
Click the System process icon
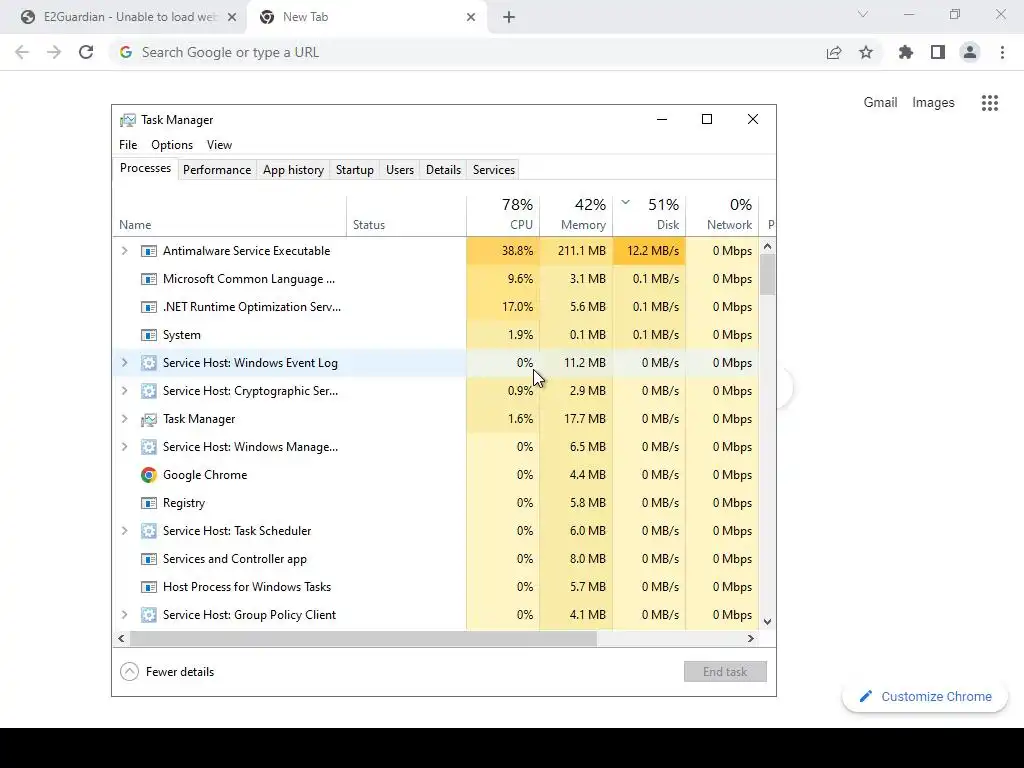point(149,335)
